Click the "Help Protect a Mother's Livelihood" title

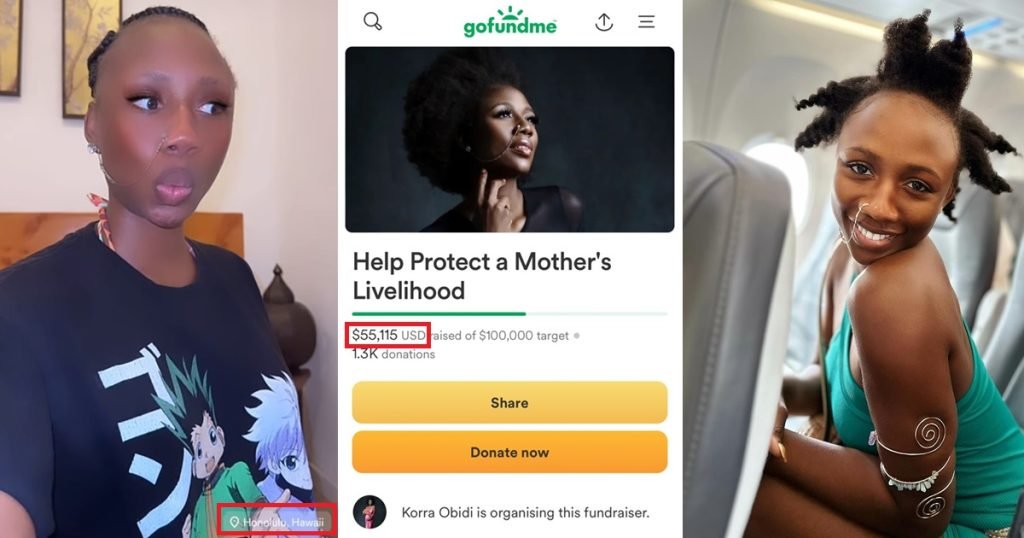coord(481,275)
